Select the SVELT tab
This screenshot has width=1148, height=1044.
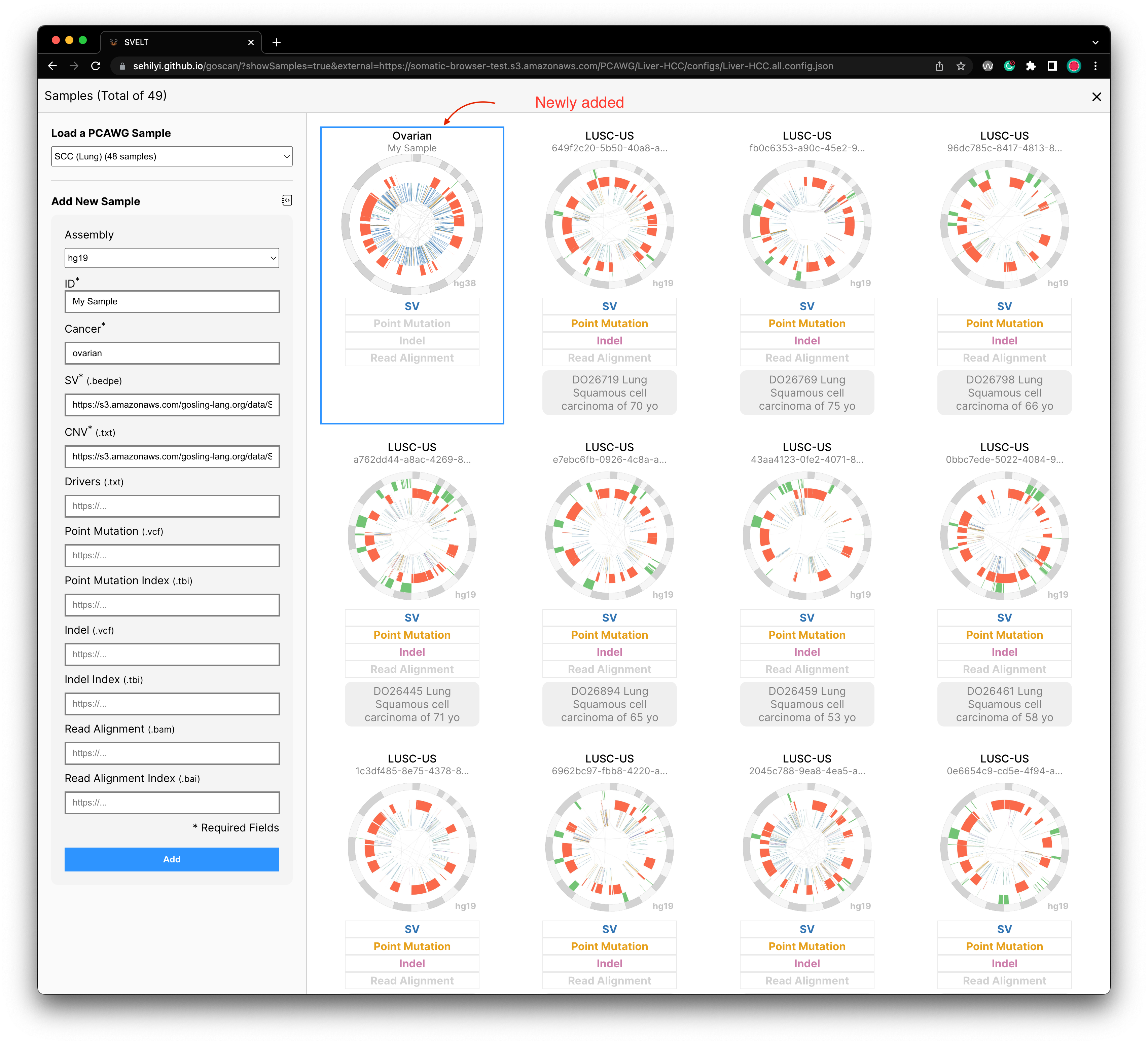181,42
